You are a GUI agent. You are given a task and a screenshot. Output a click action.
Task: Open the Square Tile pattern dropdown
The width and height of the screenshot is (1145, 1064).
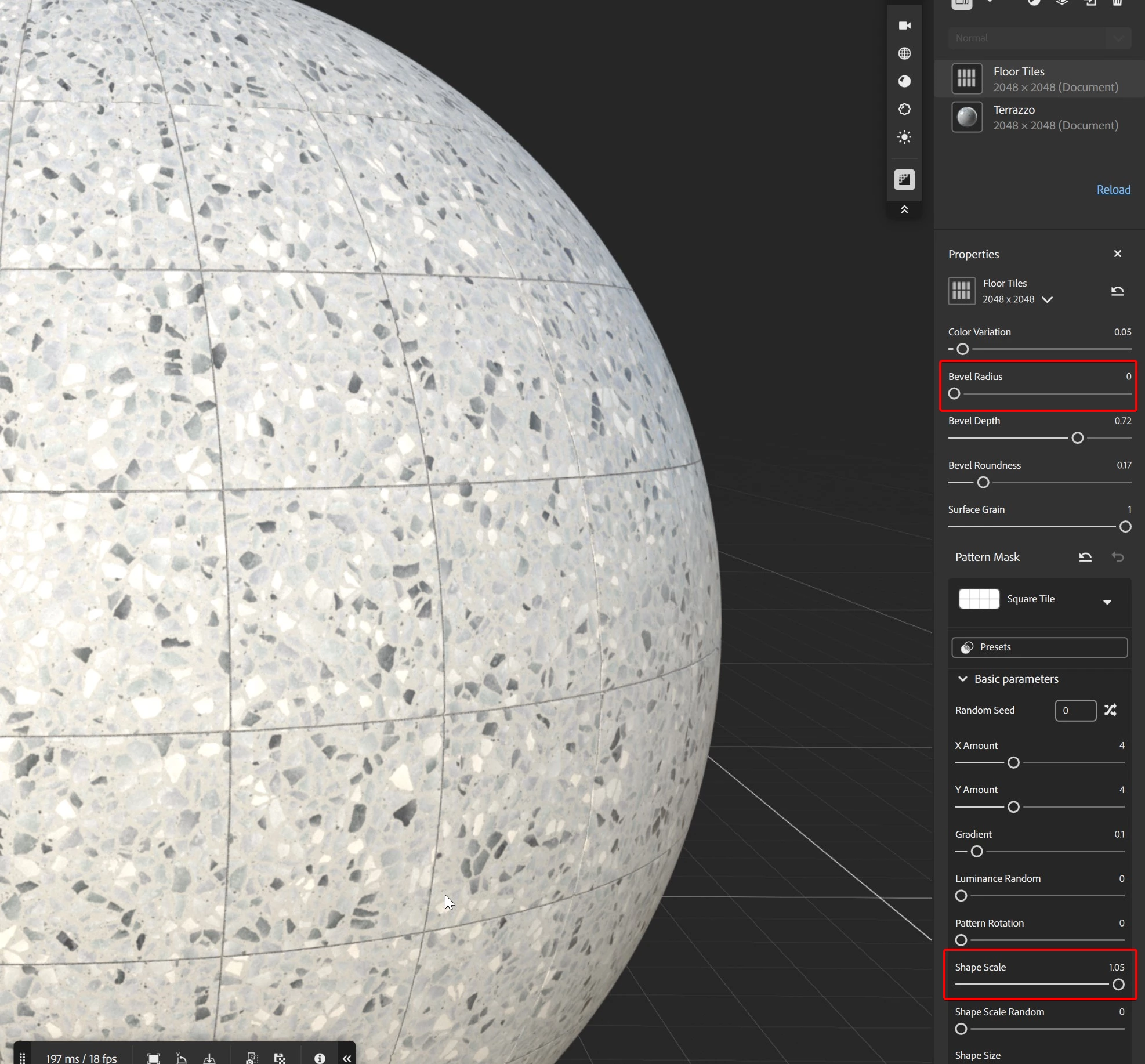coord(1107,602)
